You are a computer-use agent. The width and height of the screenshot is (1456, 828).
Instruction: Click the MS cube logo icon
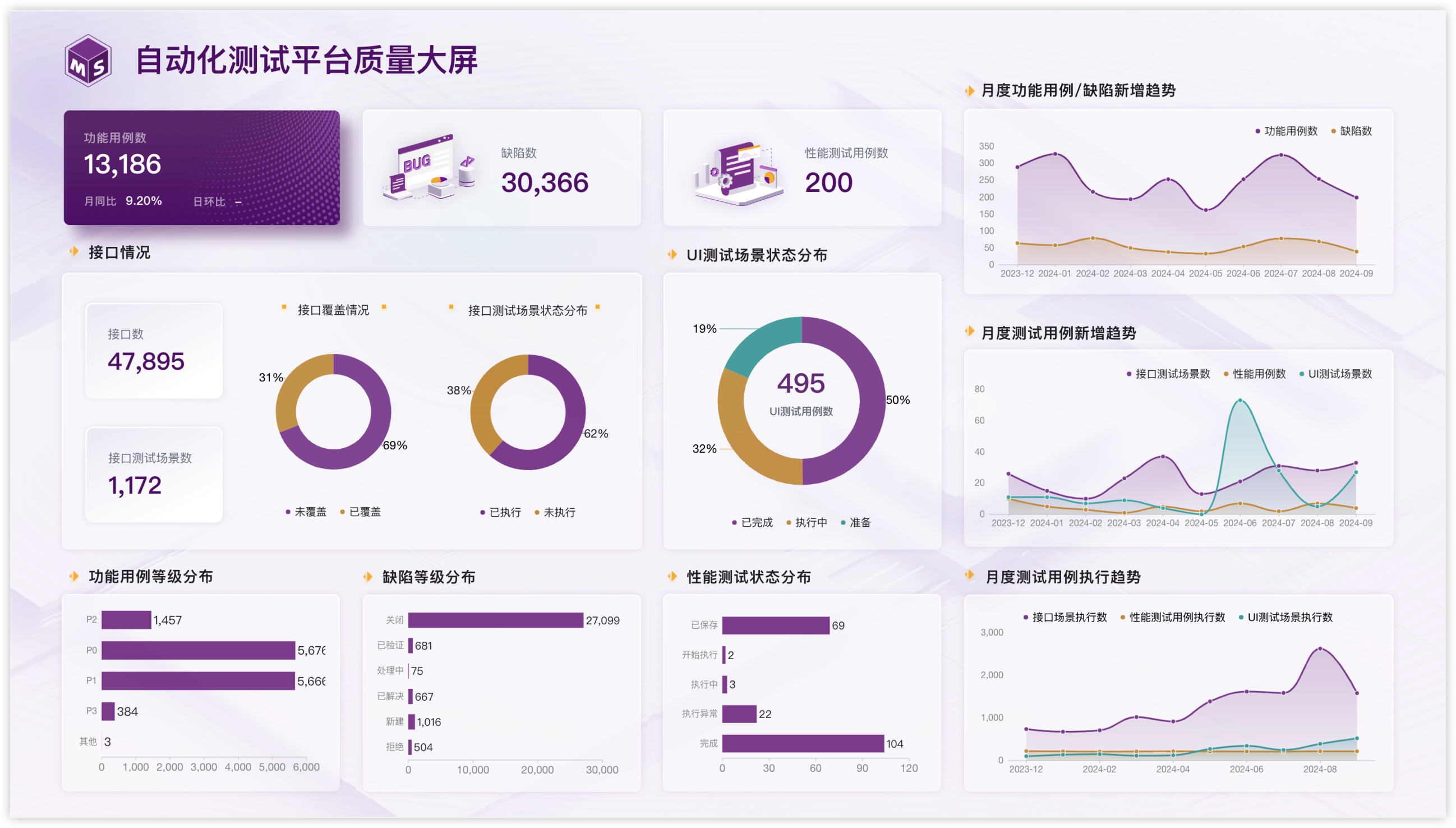pyautogui.click(x=87, y=61)
